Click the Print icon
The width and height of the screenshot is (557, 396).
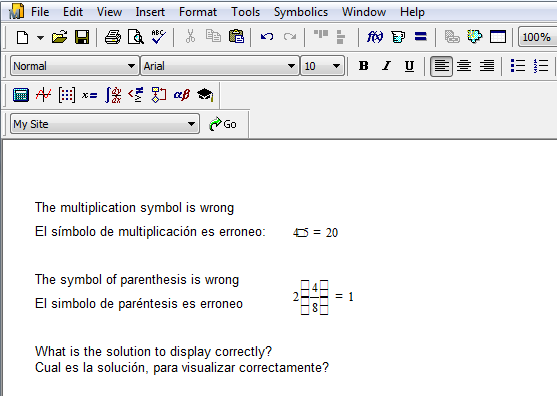pyautogui.click(x=113, y=37)
